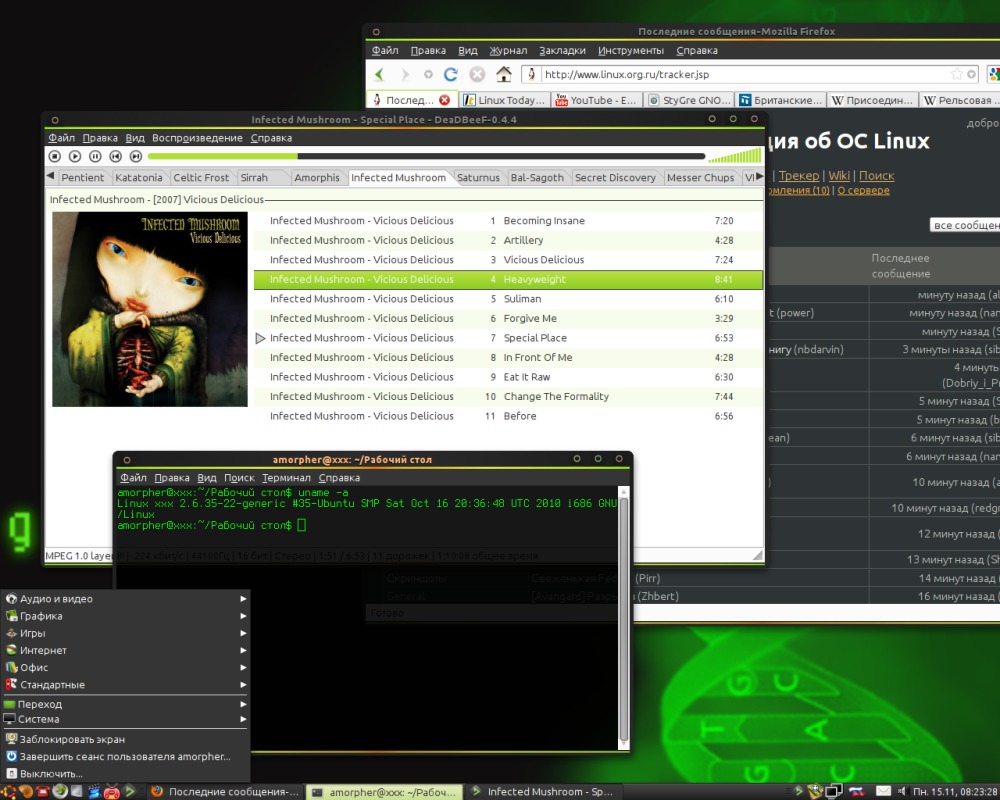Click the DeaDBeeF launcher next to TV icon
Screen dimensions: 1000x800
129,792
